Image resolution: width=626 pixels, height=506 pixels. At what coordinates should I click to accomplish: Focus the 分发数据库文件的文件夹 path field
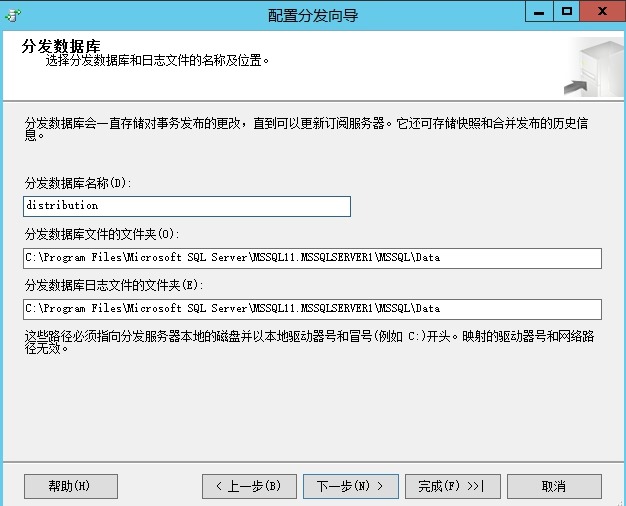pyautogui.click(x=312, y=258)
